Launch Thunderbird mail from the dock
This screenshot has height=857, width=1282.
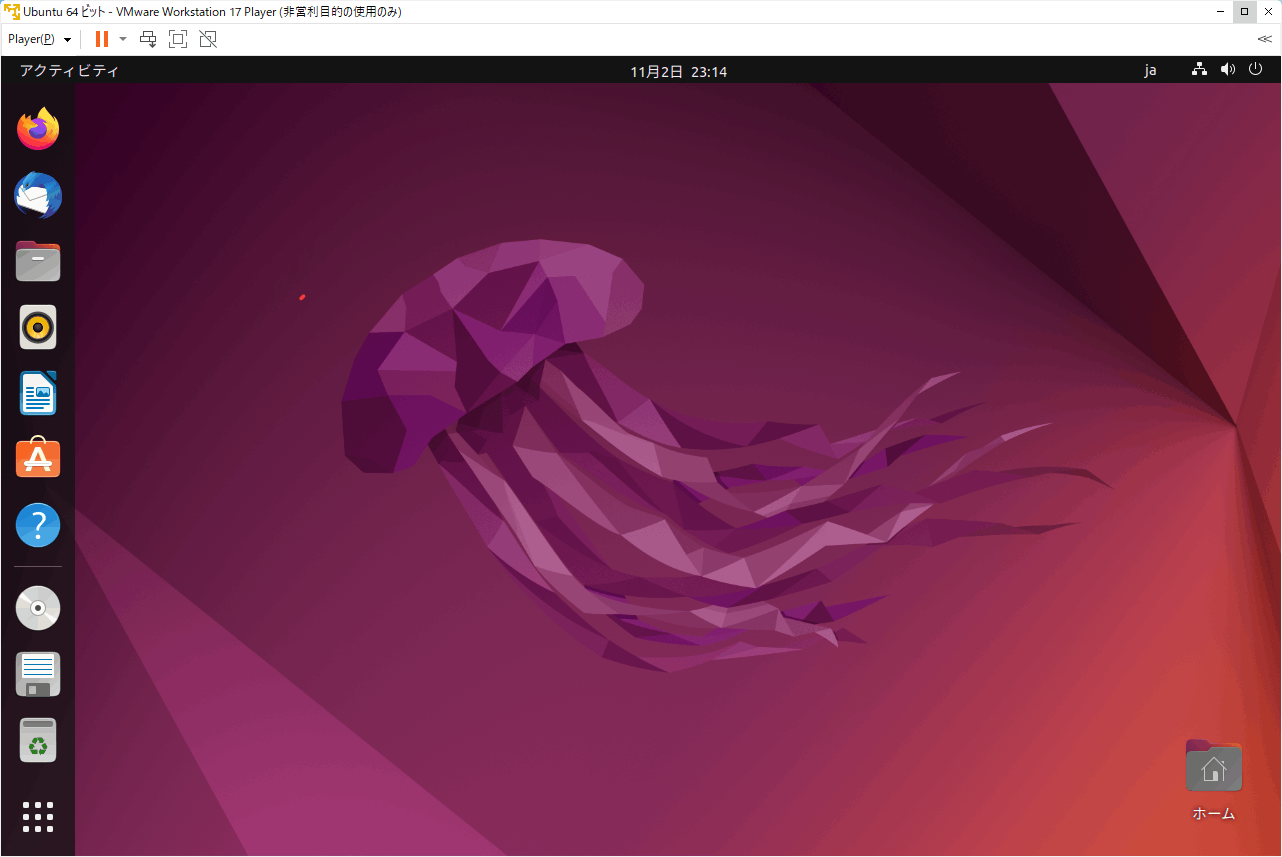tap(38, 195)
